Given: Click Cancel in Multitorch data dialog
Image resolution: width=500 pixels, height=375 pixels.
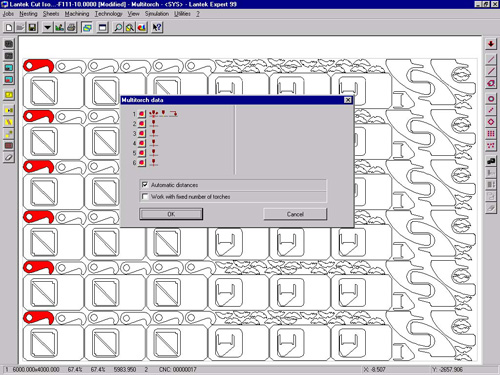Looking at the screenshot, I should [x=295, y=214].
